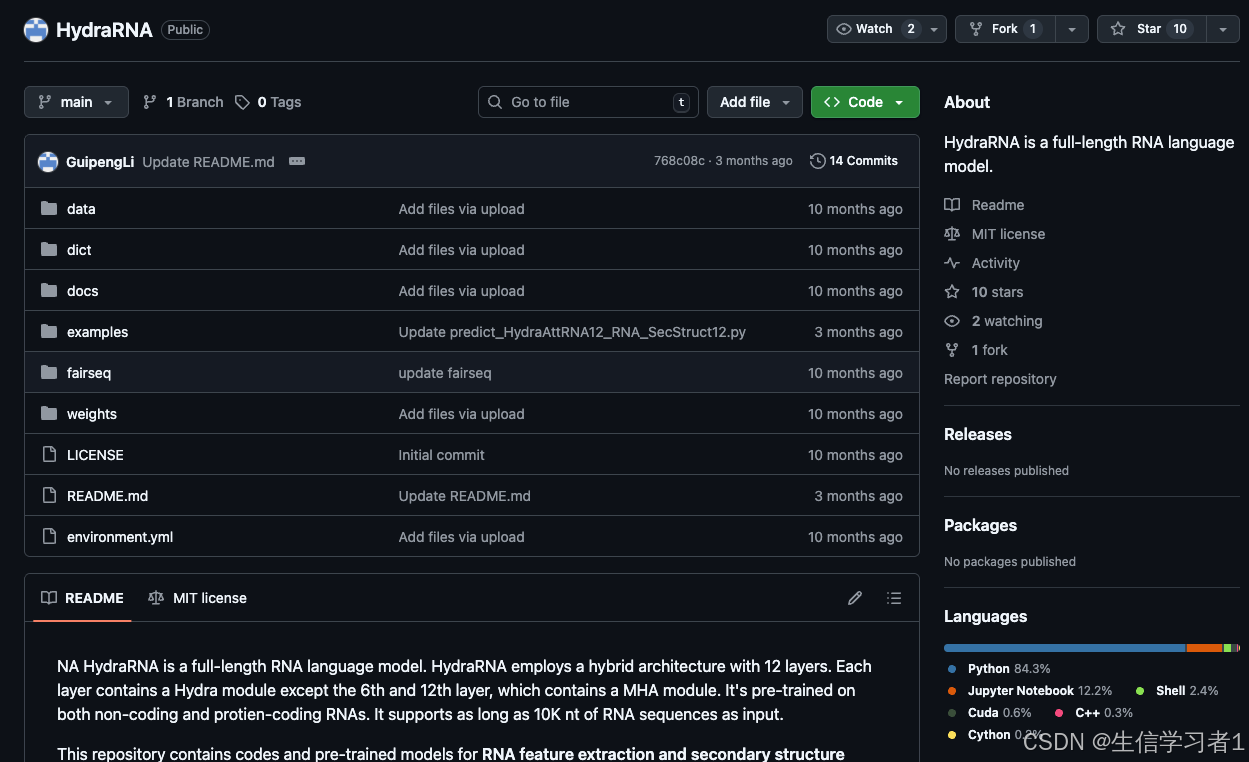Open the Watch notifications dropdown arrow
Image resolution: width=1249 pixels, height=762 pixels.
coord(936,29)
